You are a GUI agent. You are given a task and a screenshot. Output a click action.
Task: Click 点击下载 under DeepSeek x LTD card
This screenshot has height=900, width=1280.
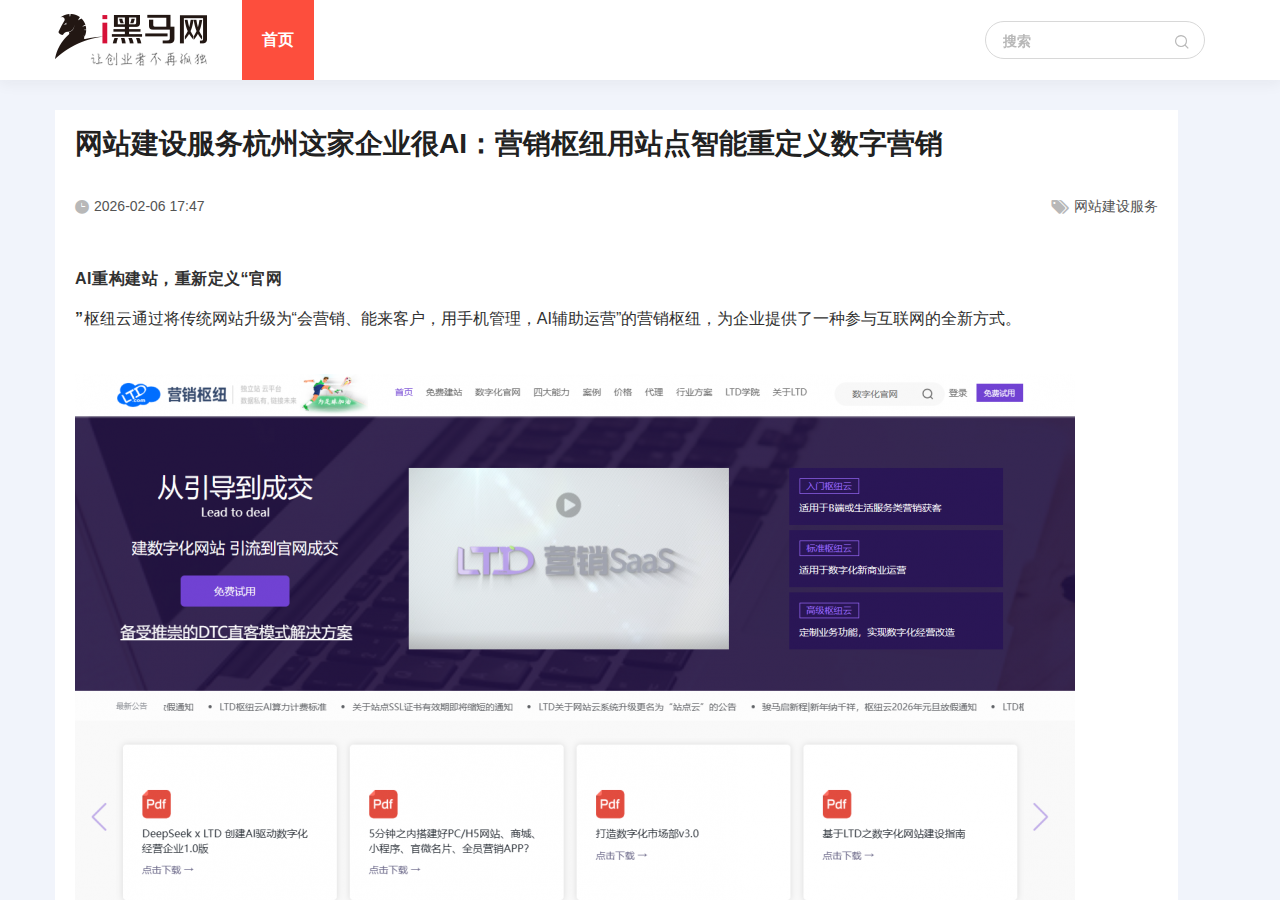coord(168,870)
